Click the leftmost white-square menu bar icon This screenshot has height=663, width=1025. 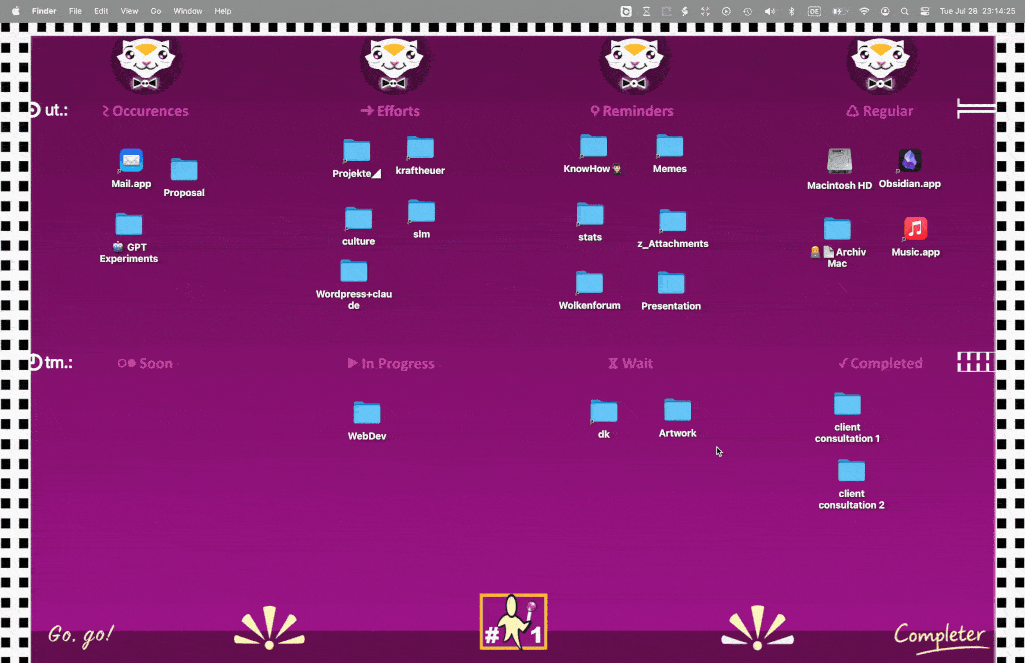point(626,11)
